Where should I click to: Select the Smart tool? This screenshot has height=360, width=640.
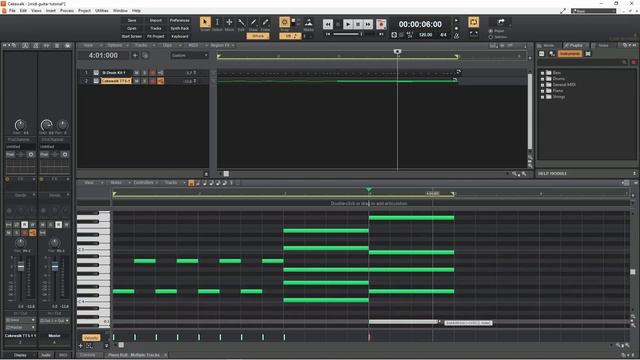point(205,22)
